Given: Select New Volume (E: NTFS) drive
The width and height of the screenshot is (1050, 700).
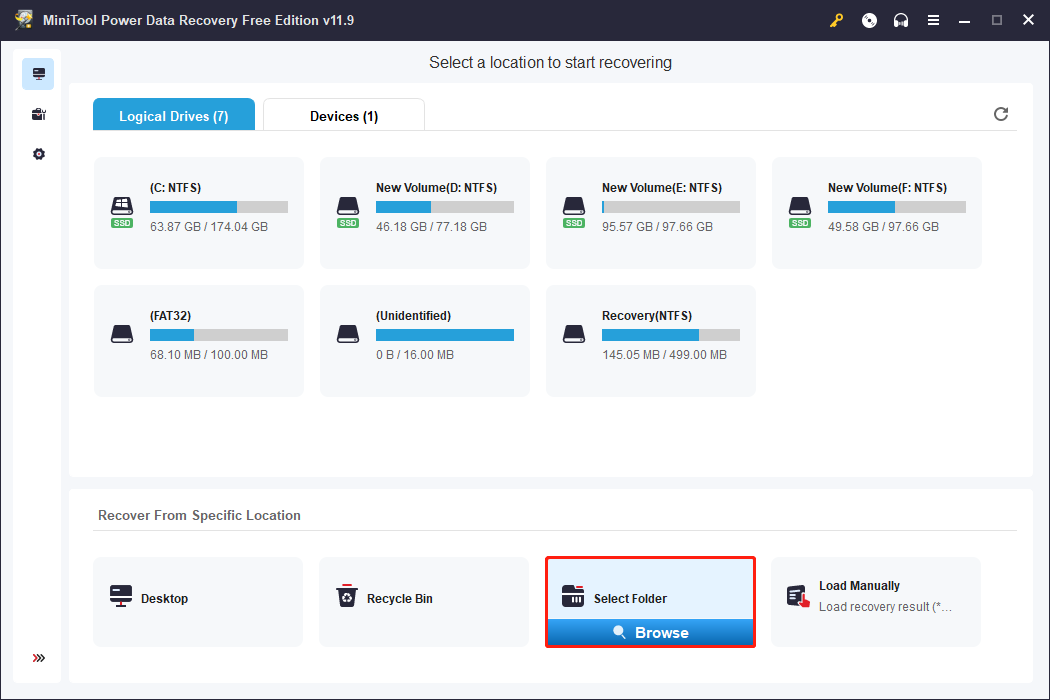Looking at the screenshot, I should tap(651, 212).
